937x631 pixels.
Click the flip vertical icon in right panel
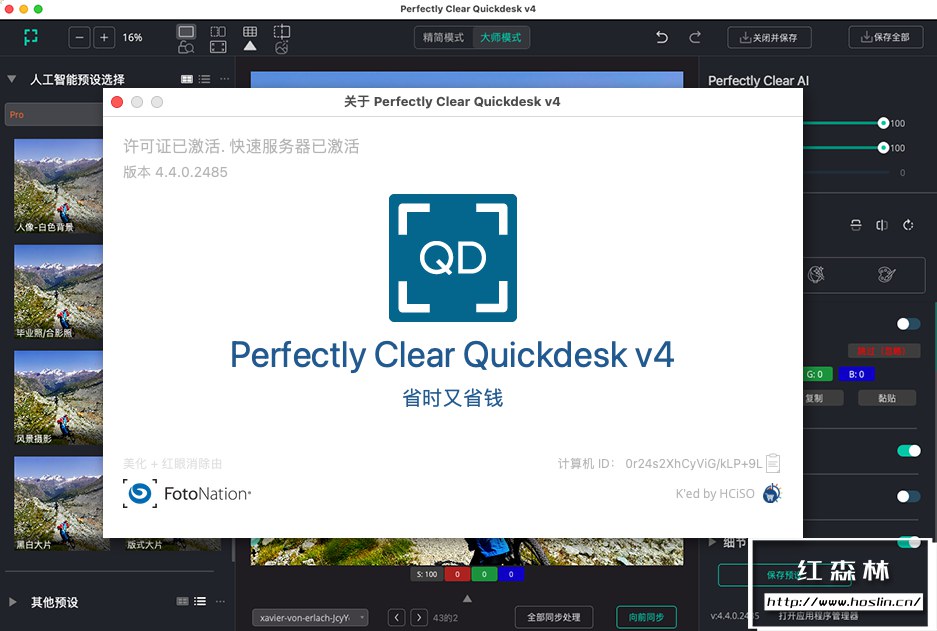[x=856, y=225]
